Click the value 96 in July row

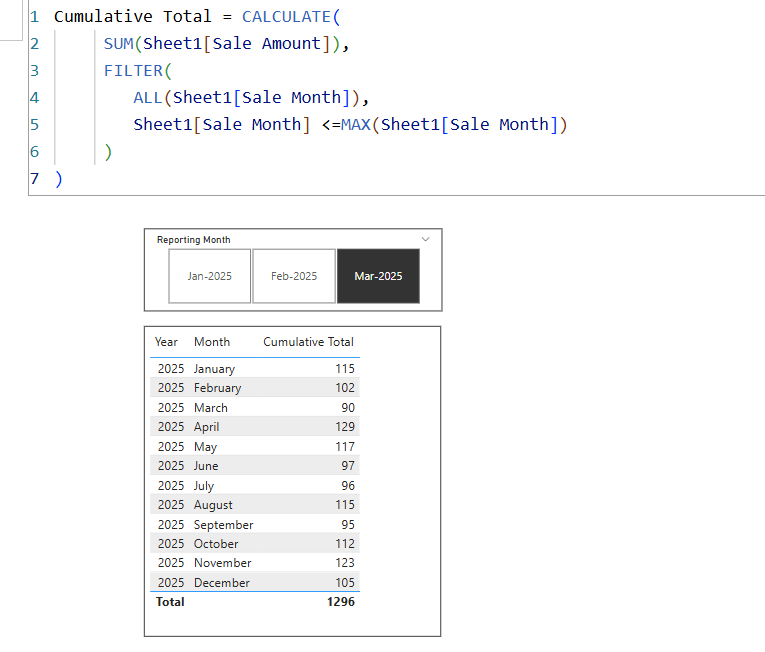click(348, 486)
